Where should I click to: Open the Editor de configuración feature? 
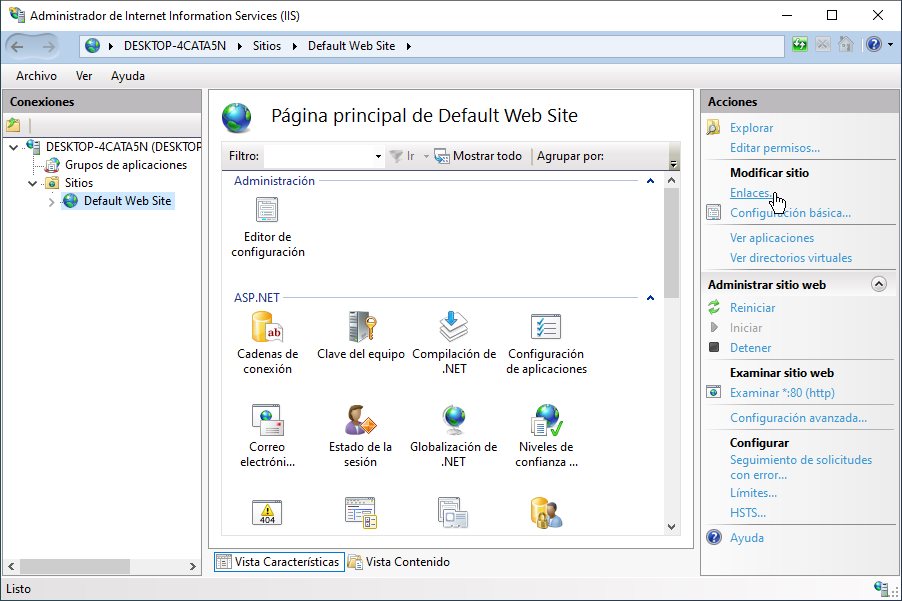(267, 228)
